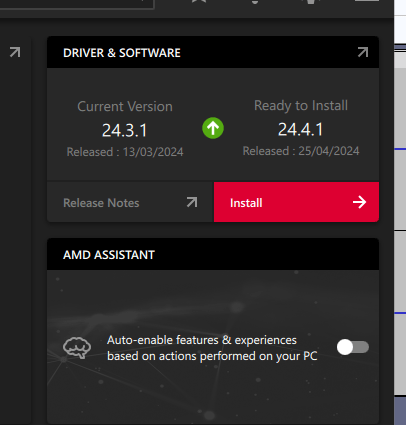Image resolution: width=406 pixels, height=425 pixels.
Task: Click the Install button
Action: [x=296, y=202]
